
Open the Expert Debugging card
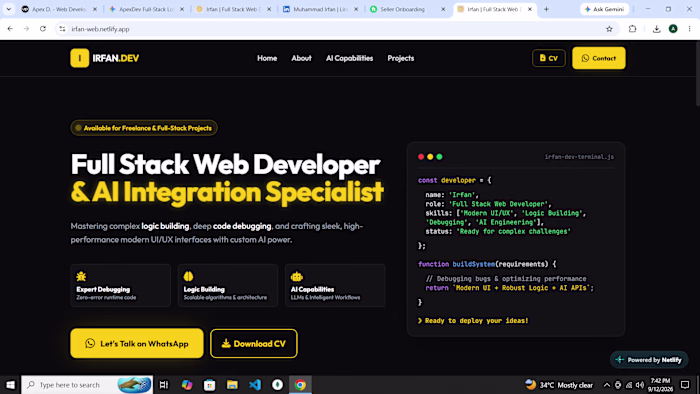[121, 285]
